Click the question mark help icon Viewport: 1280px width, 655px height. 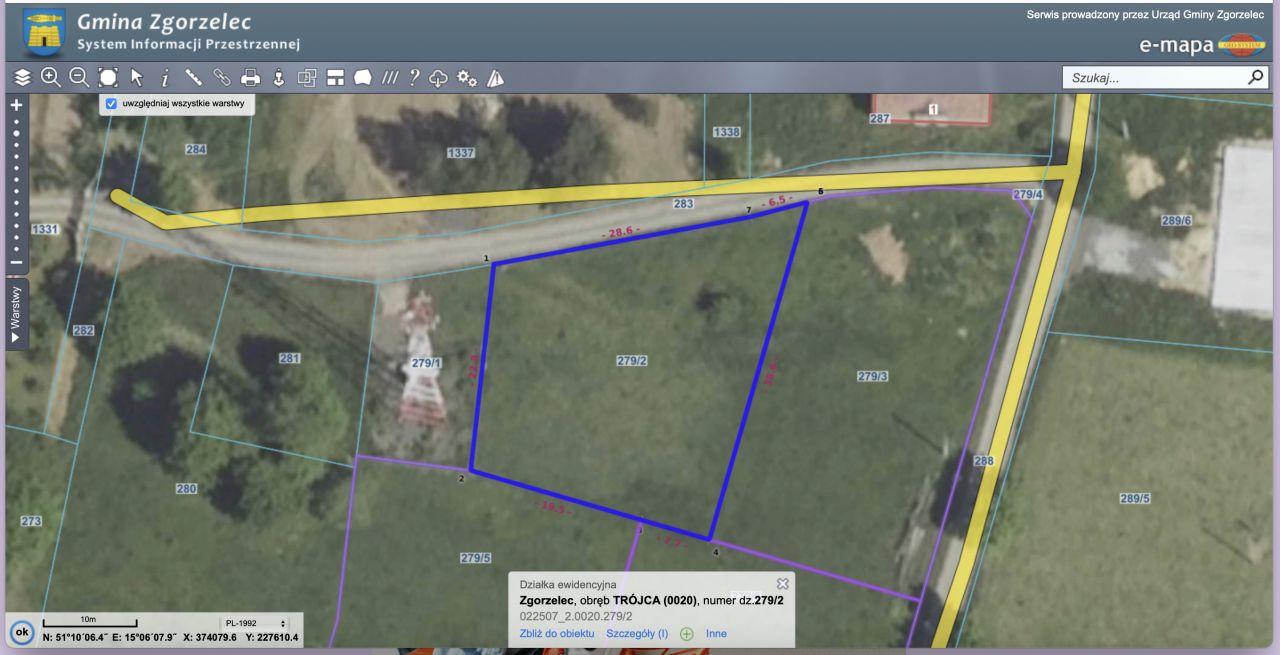(x=413, y=78)
